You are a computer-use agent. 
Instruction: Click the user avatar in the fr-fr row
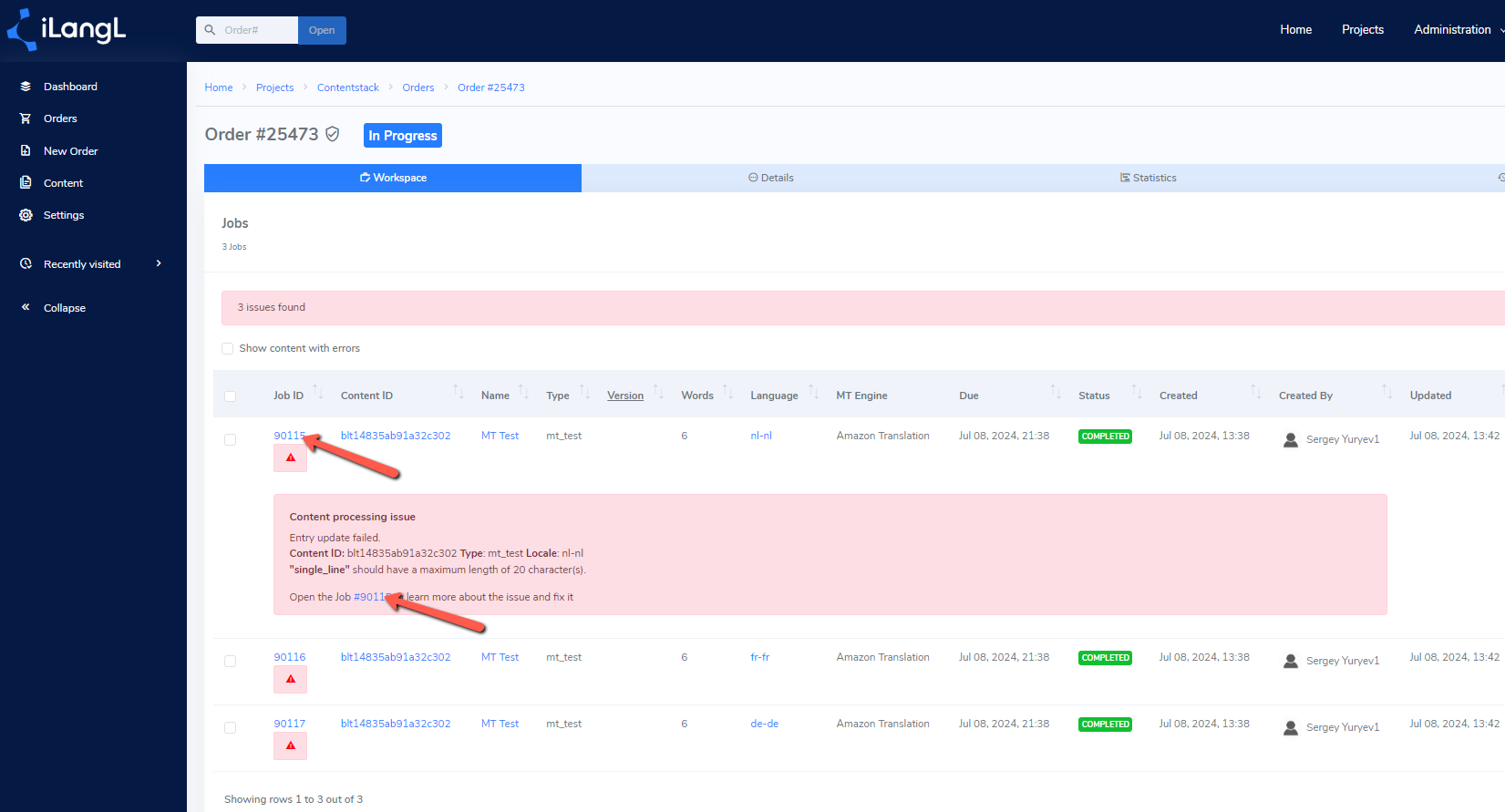coord(1291,661)
